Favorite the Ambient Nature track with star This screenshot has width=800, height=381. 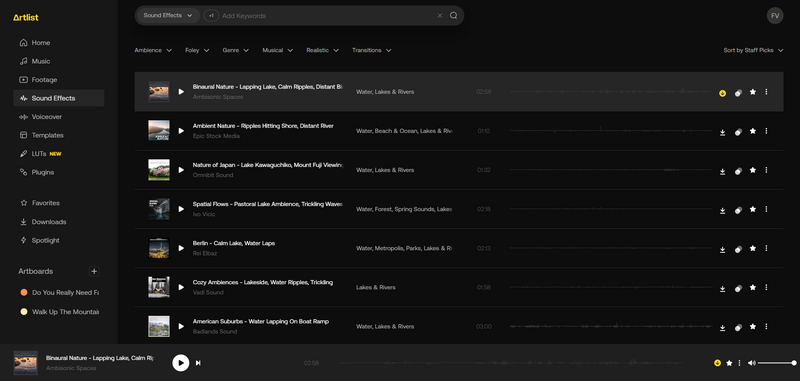(753, 131)
